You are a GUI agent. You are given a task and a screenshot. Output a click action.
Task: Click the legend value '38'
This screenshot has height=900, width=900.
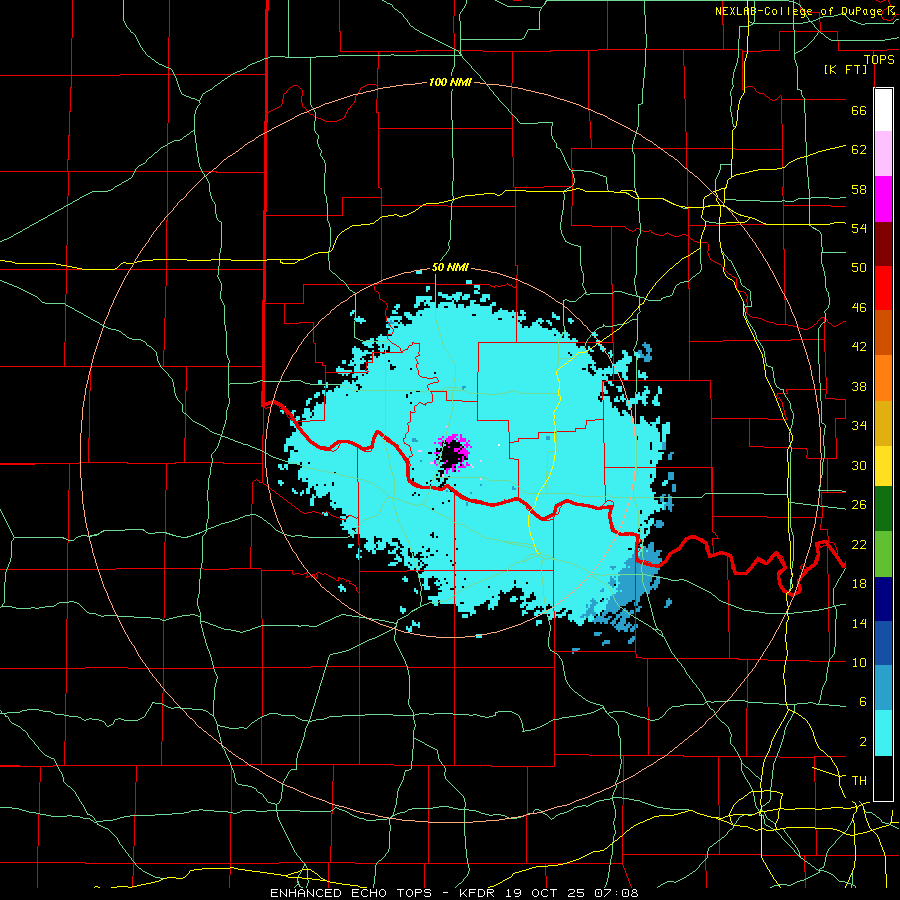859,387
